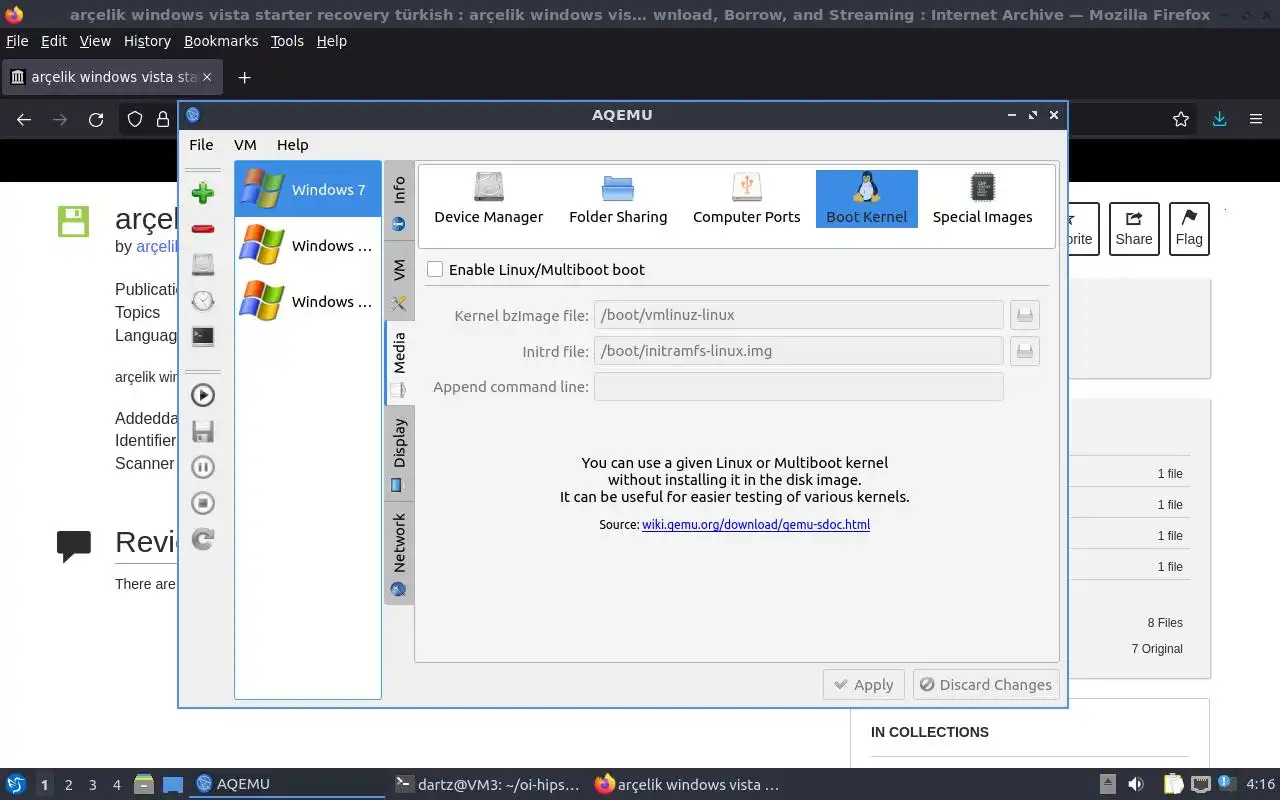Switch to AQEMU taskbar entry
The width and height of the screenshot is (1280, 800).
(288, 784)
